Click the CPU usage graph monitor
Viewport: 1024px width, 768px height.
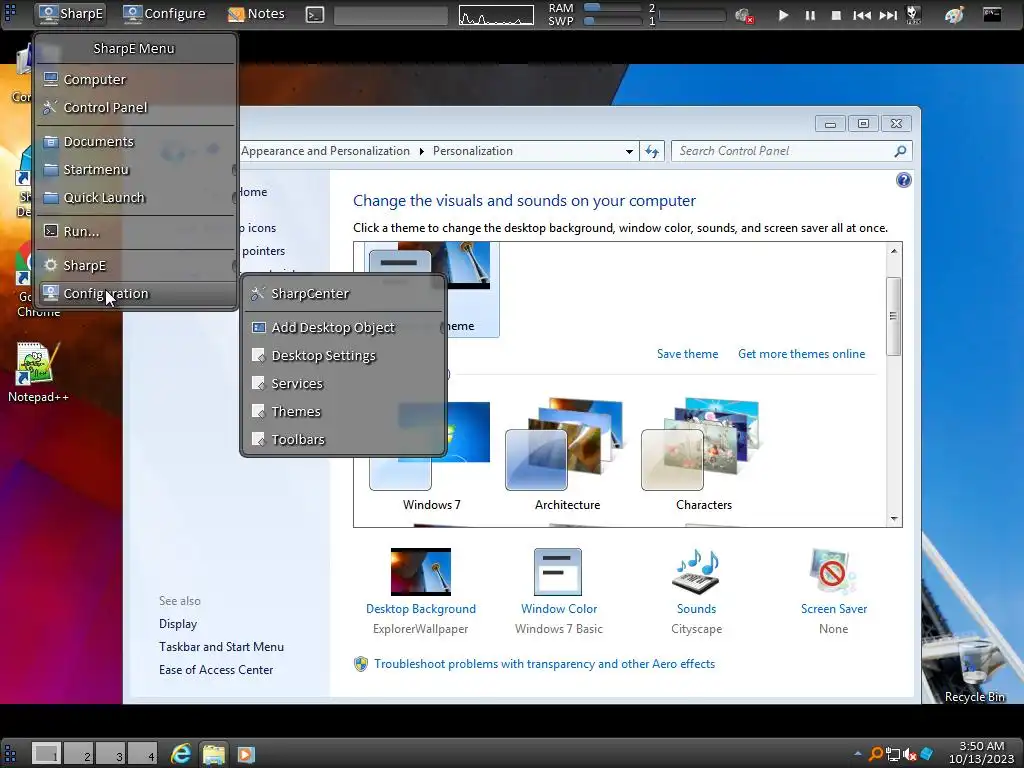pyautogui.click(x=496, y=15)
